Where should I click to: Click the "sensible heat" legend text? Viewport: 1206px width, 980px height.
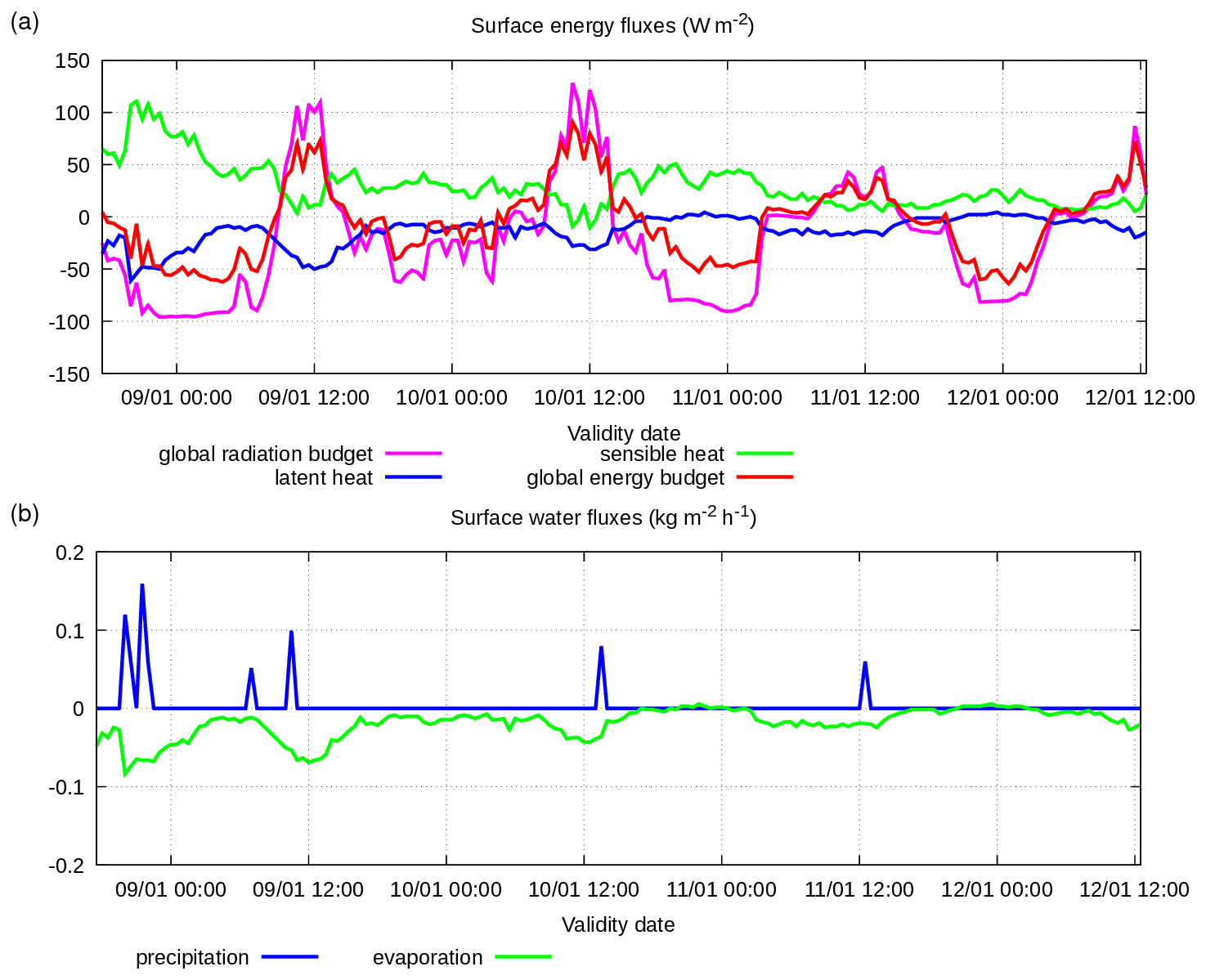click(x=661, y=454)
